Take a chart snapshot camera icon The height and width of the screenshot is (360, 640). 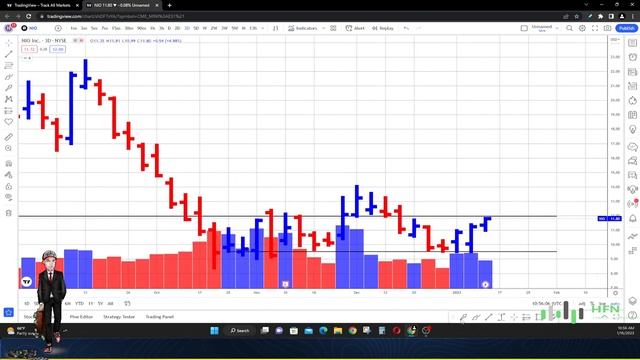click(608, 28)
